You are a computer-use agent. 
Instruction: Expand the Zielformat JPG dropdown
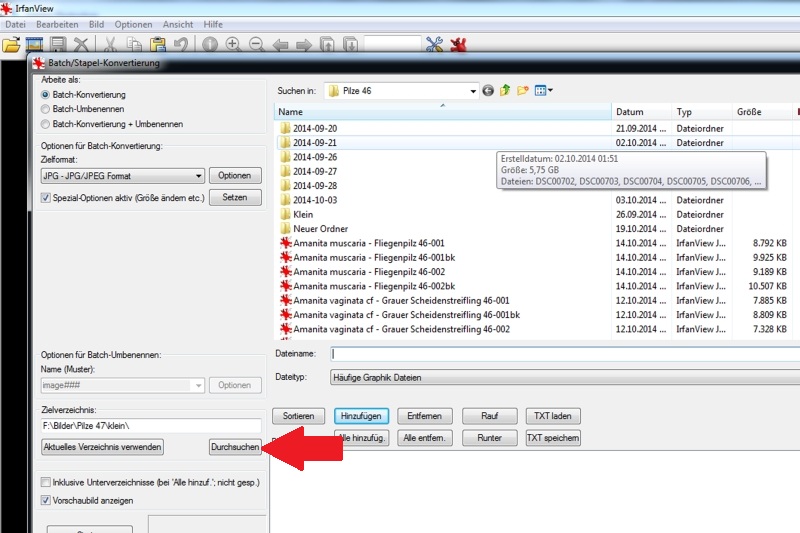[x=199, y=176]
